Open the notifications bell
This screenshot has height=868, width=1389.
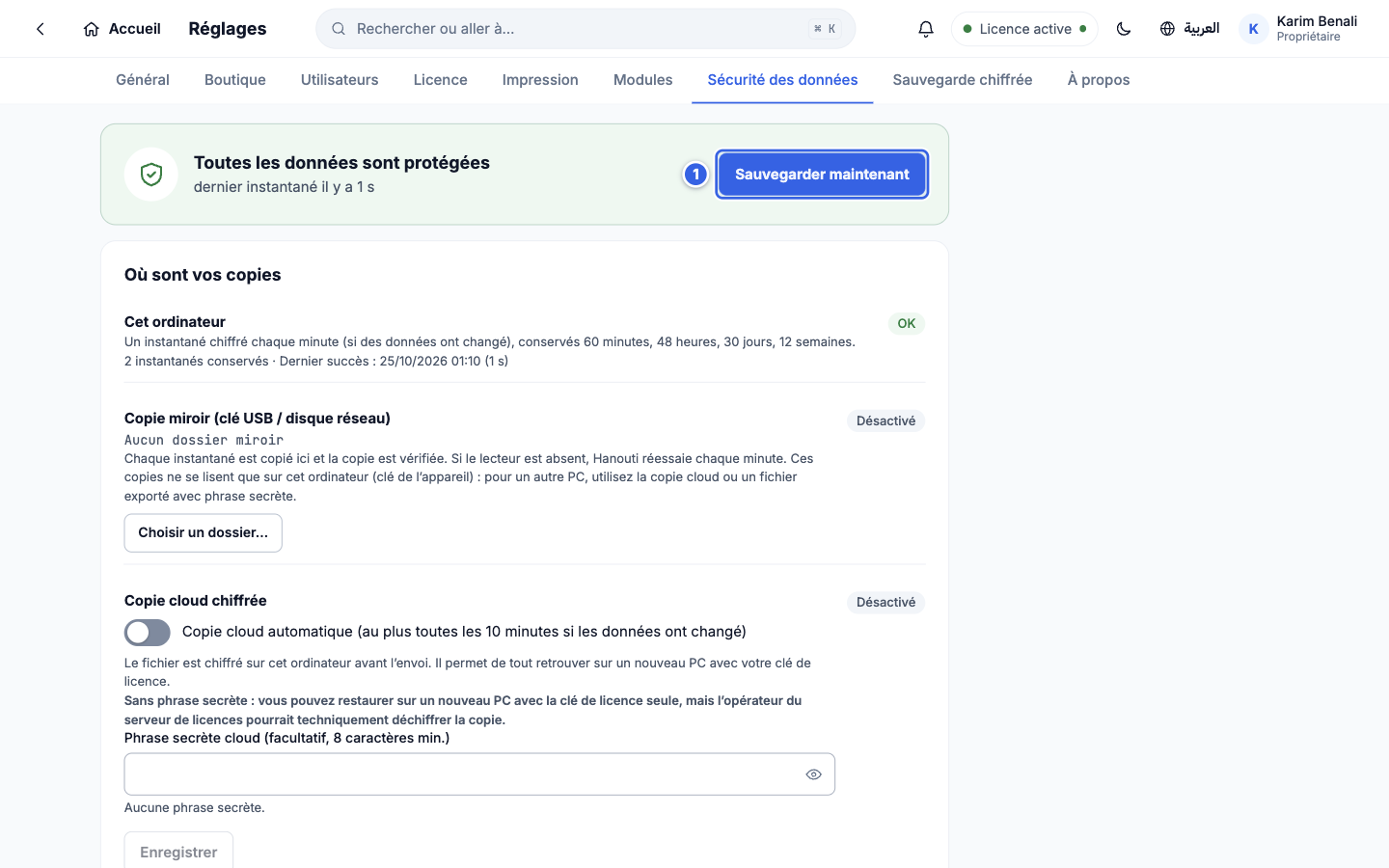tap(926, 29)
